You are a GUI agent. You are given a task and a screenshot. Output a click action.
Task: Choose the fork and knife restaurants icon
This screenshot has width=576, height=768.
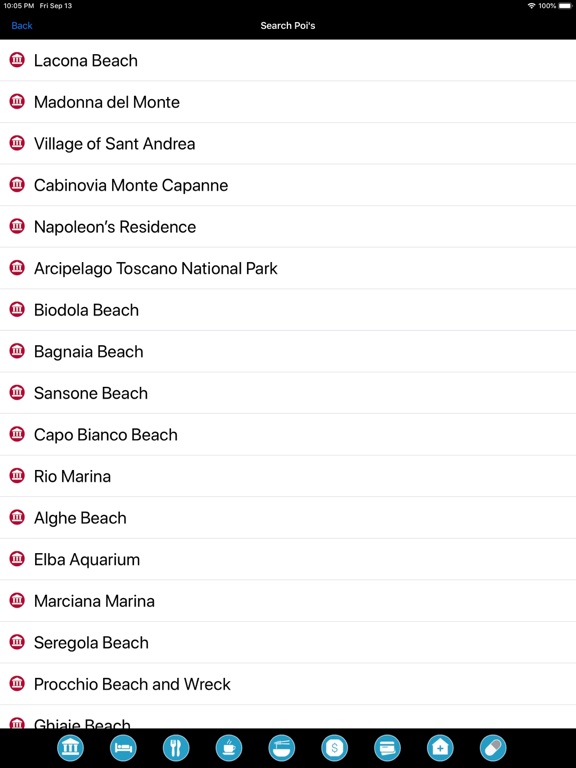click(176, 748)
